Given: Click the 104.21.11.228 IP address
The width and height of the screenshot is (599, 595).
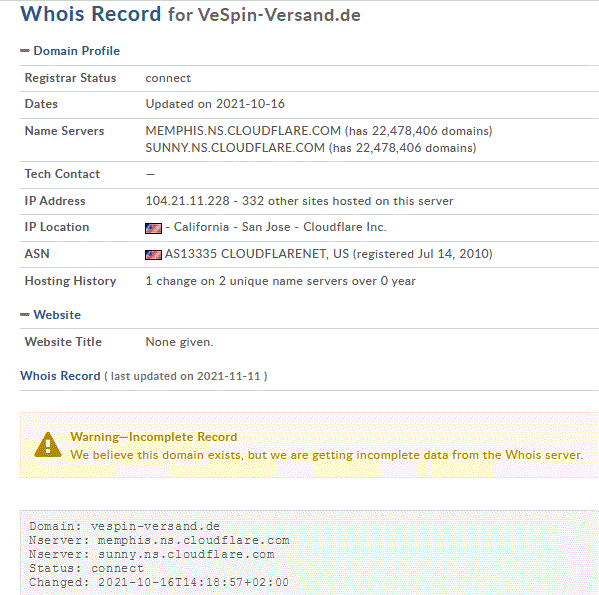Looking at the screenshot, I should click(188, 201).
